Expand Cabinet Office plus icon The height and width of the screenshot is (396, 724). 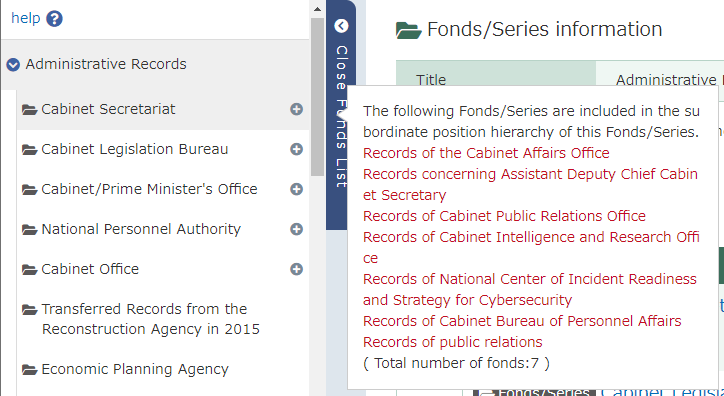pyautogui.click(x=296, y=269)
